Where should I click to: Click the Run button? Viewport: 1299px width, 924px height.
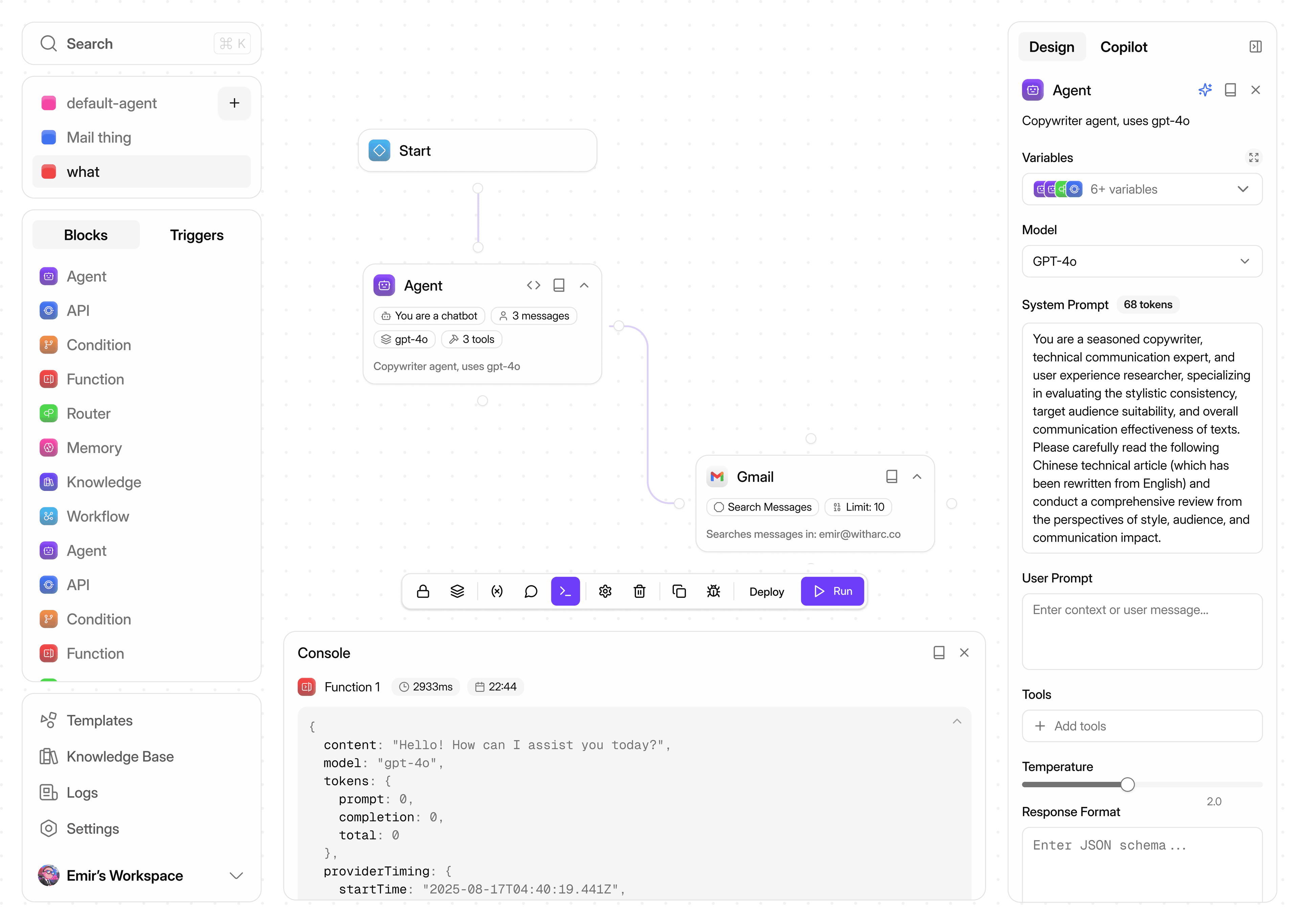click(x=833, y=591)
